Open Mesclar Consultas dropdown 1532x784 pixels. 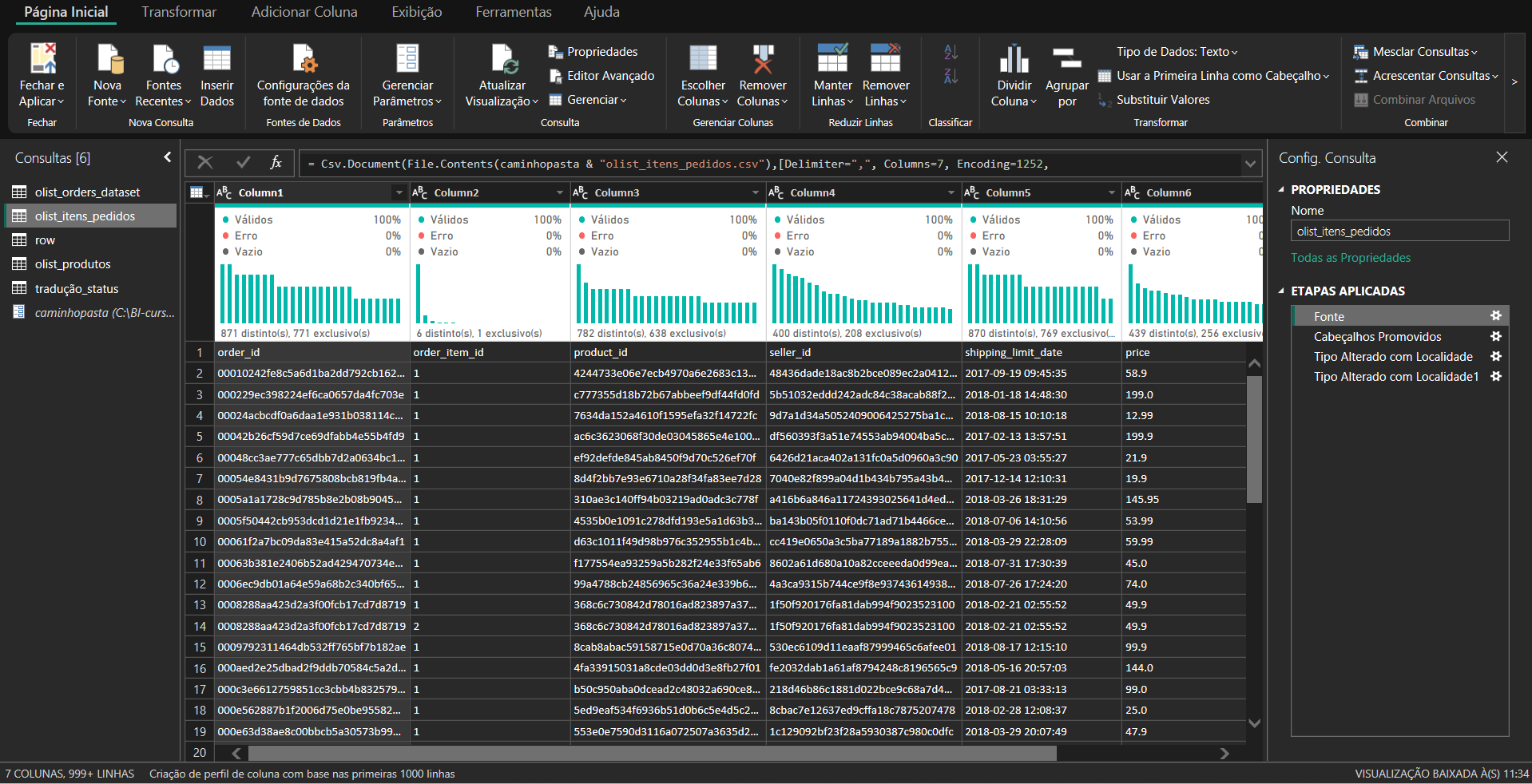pyautogui.click(x=1415, y=52)
